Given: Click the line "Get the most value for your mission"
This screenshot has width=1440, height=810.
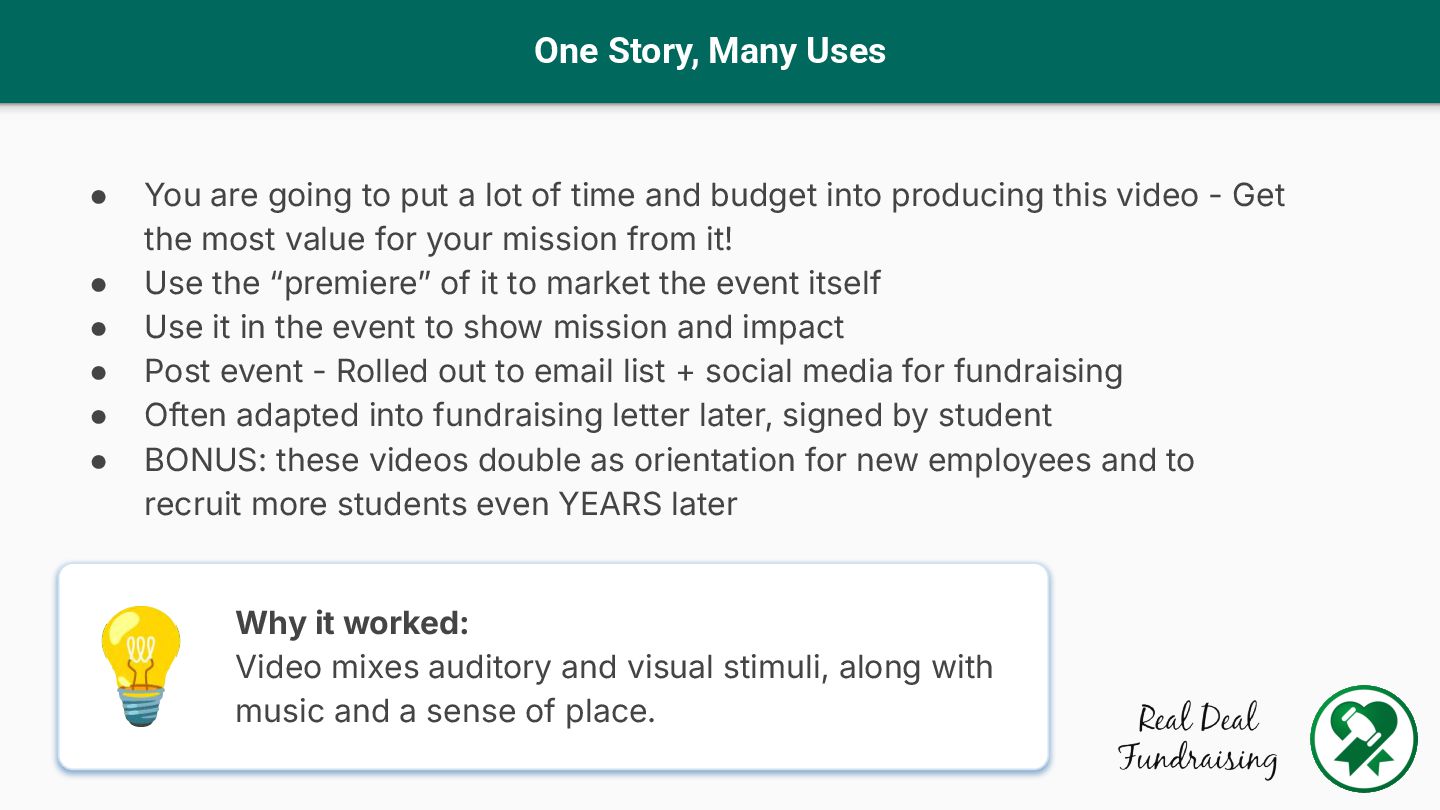Looking at the screenshot, I should point(438,239).
